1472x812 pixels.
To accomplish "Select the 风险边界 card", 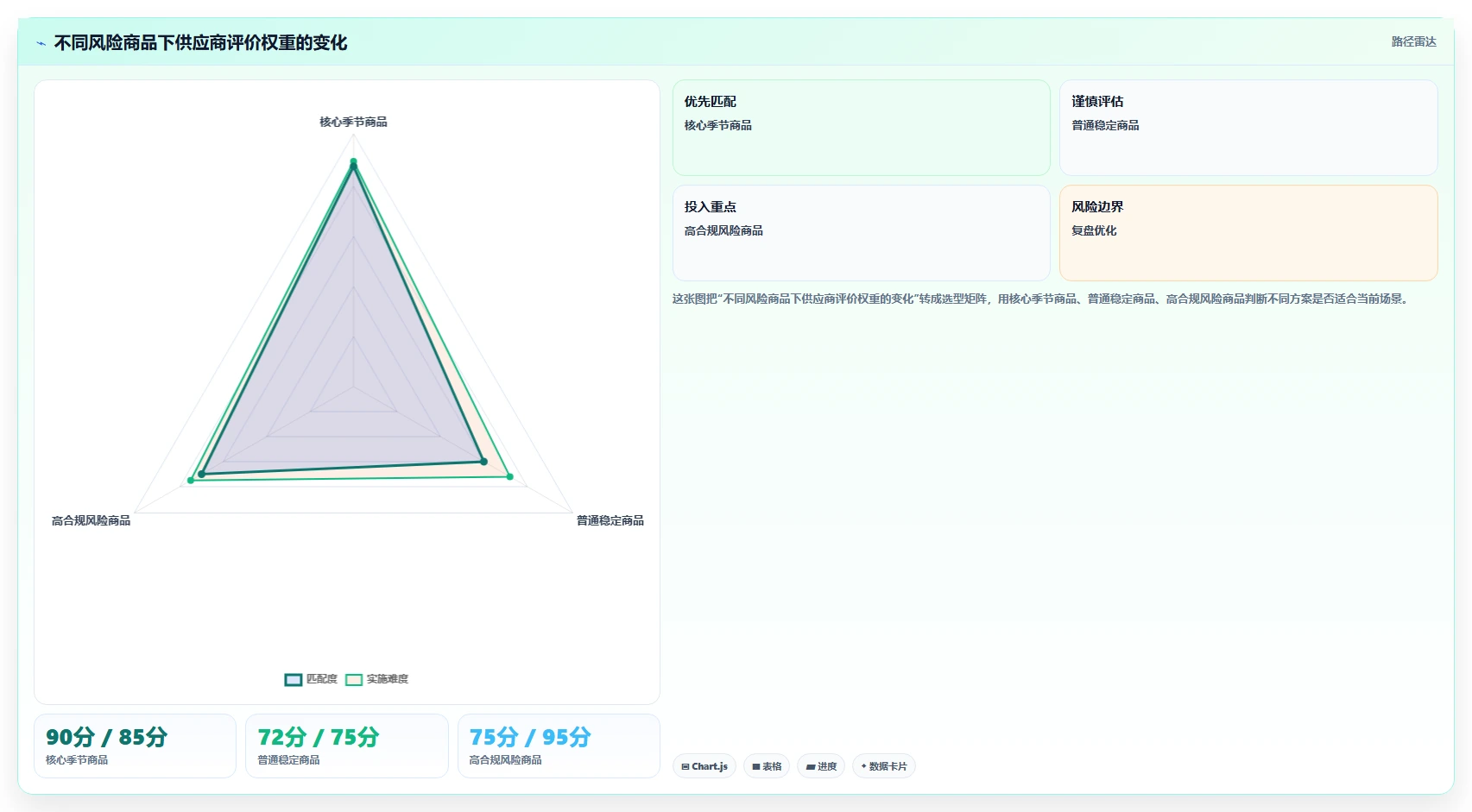I will point(1248,233).
